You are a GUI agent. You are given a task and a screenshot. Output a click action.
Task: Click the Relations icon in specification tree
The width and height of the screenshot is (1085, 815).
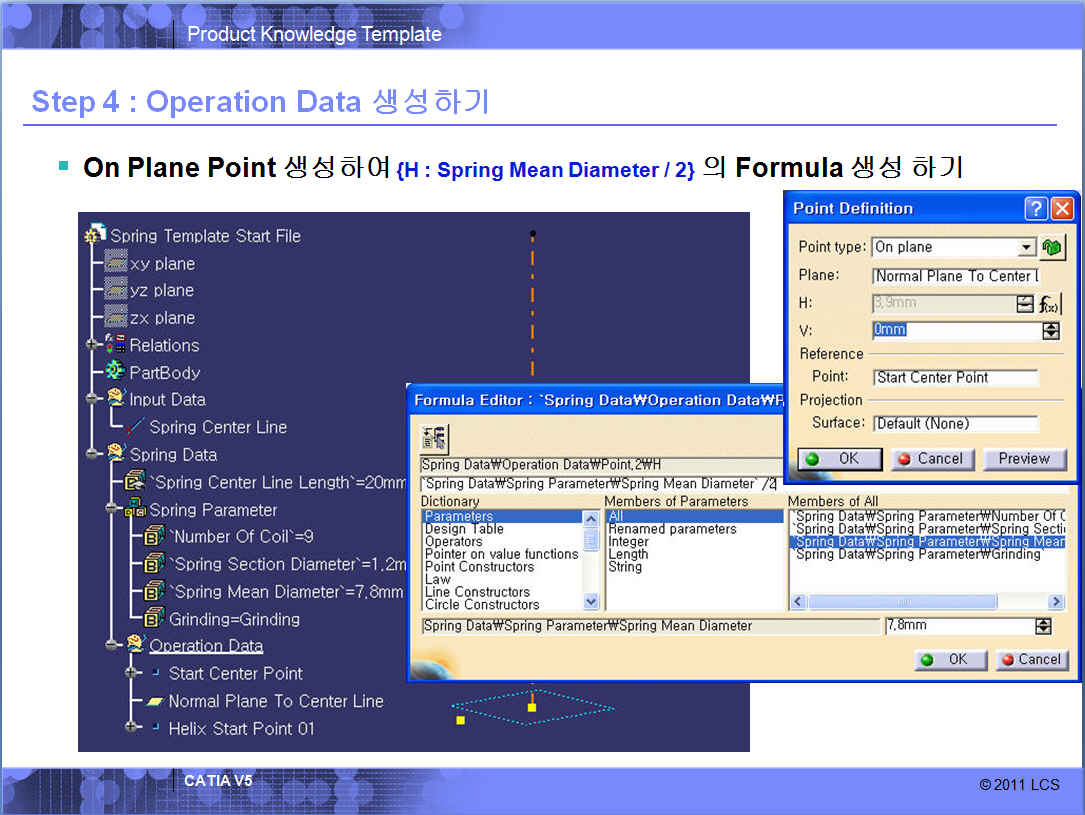(116, 345)
